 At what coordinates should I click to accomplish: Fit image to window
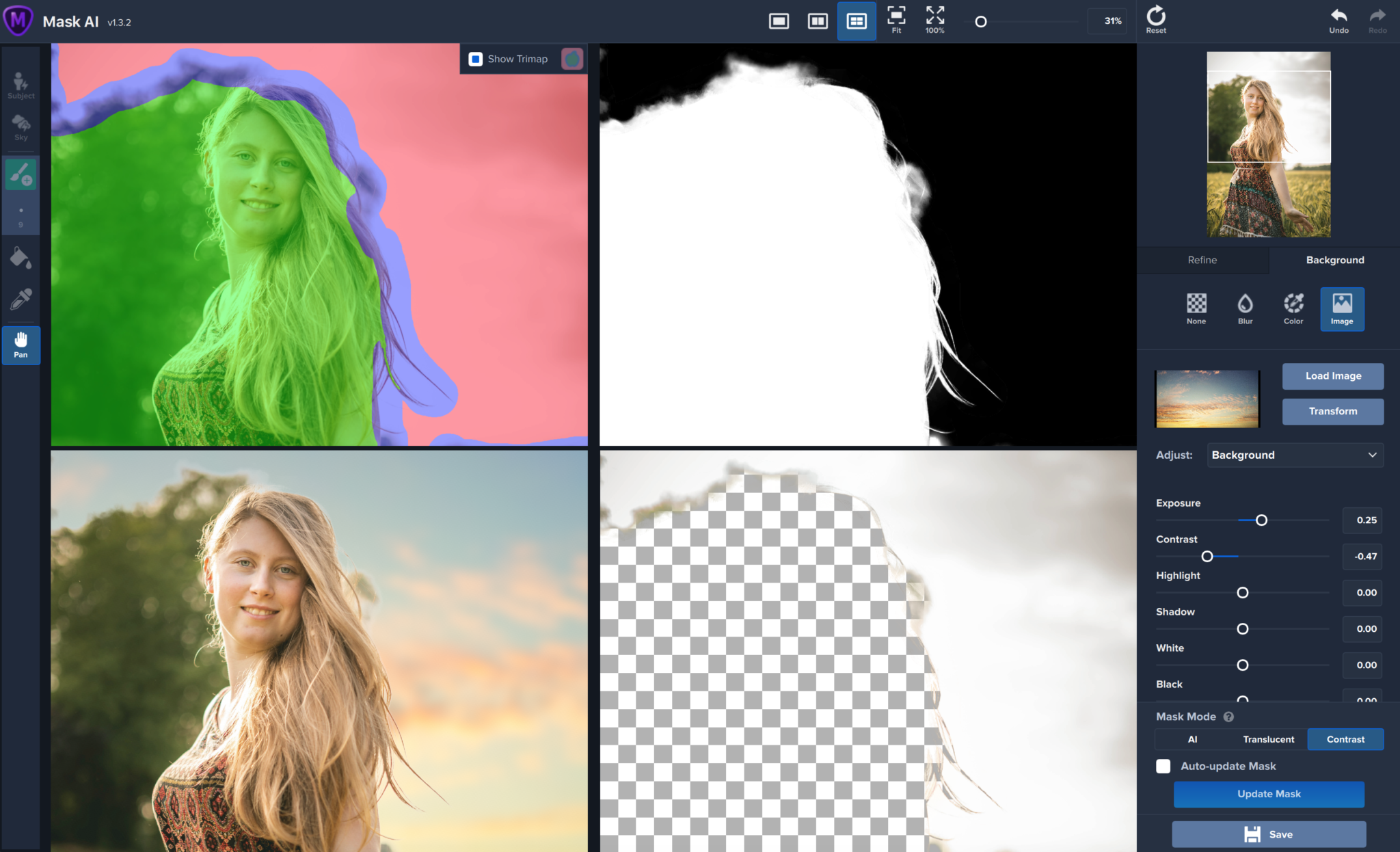[896, 20]
